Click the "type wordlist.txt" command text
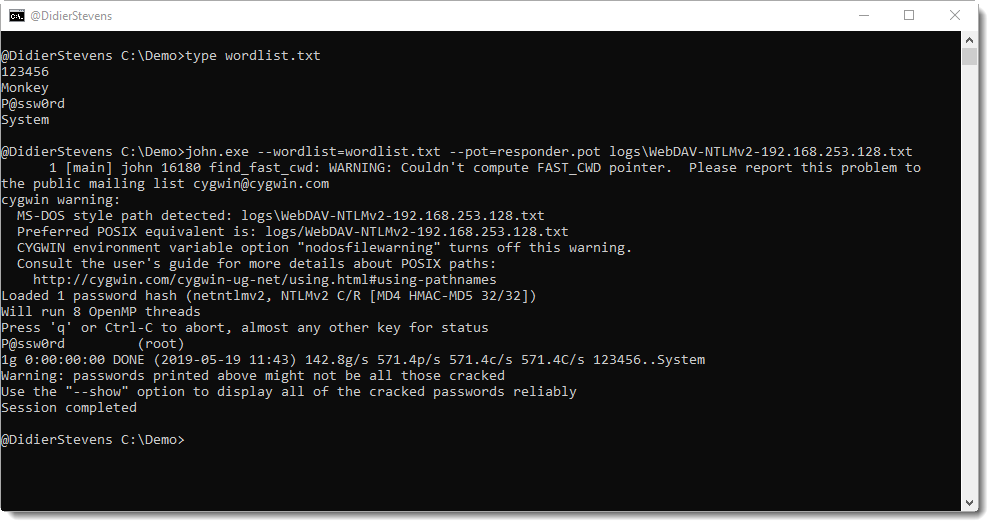The image size is (994, 527). [x=255, y=56]
